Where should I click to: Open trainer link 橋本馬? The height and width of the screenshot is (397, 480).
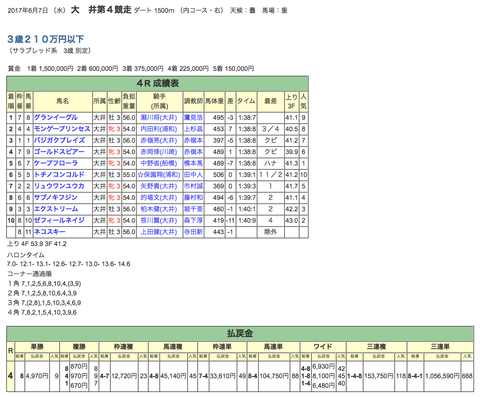tap(193, 163)
